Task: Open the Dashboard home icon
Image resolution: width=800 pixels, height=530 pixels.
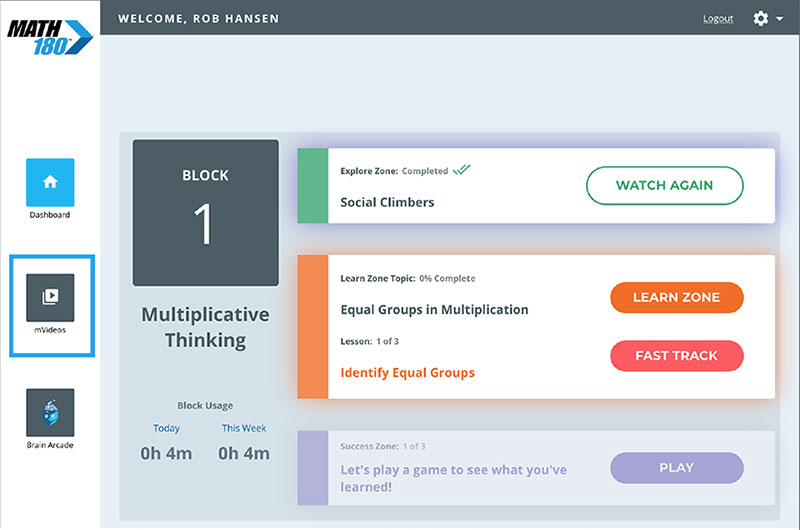Action: [x=50, y=182]
